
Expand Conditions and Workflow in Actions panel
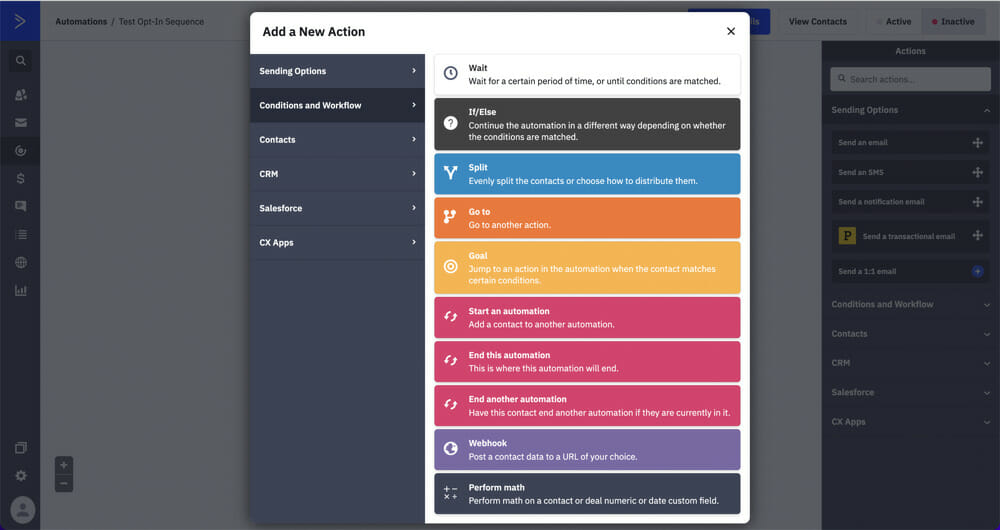pyautogui.click(x=910, y=304)
